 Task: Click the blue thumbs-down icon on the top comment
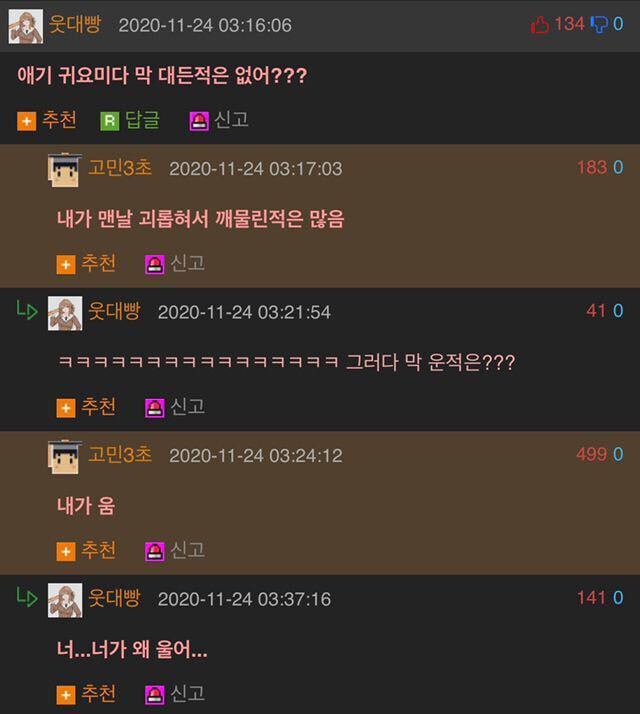[599, 25]
